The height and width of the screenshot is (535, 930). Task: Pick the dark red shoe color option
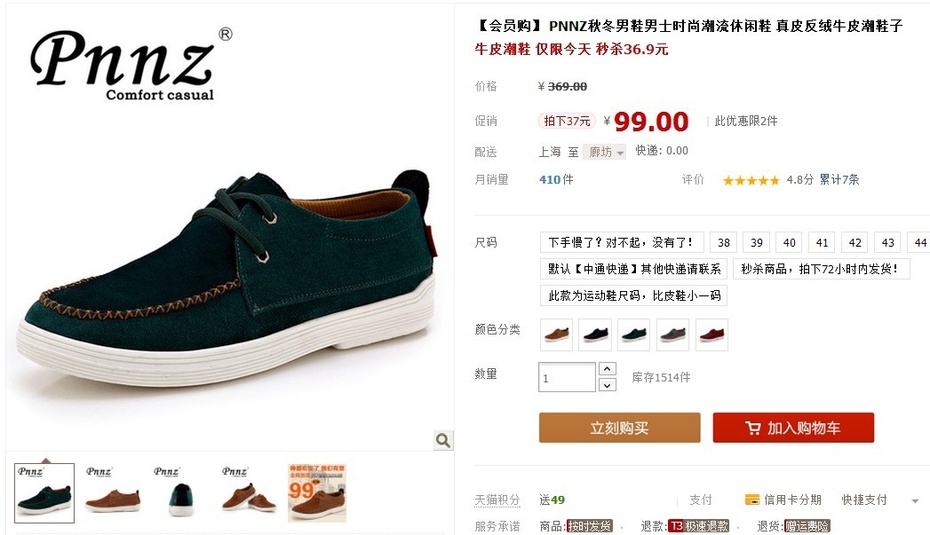[x=711, y=335]
